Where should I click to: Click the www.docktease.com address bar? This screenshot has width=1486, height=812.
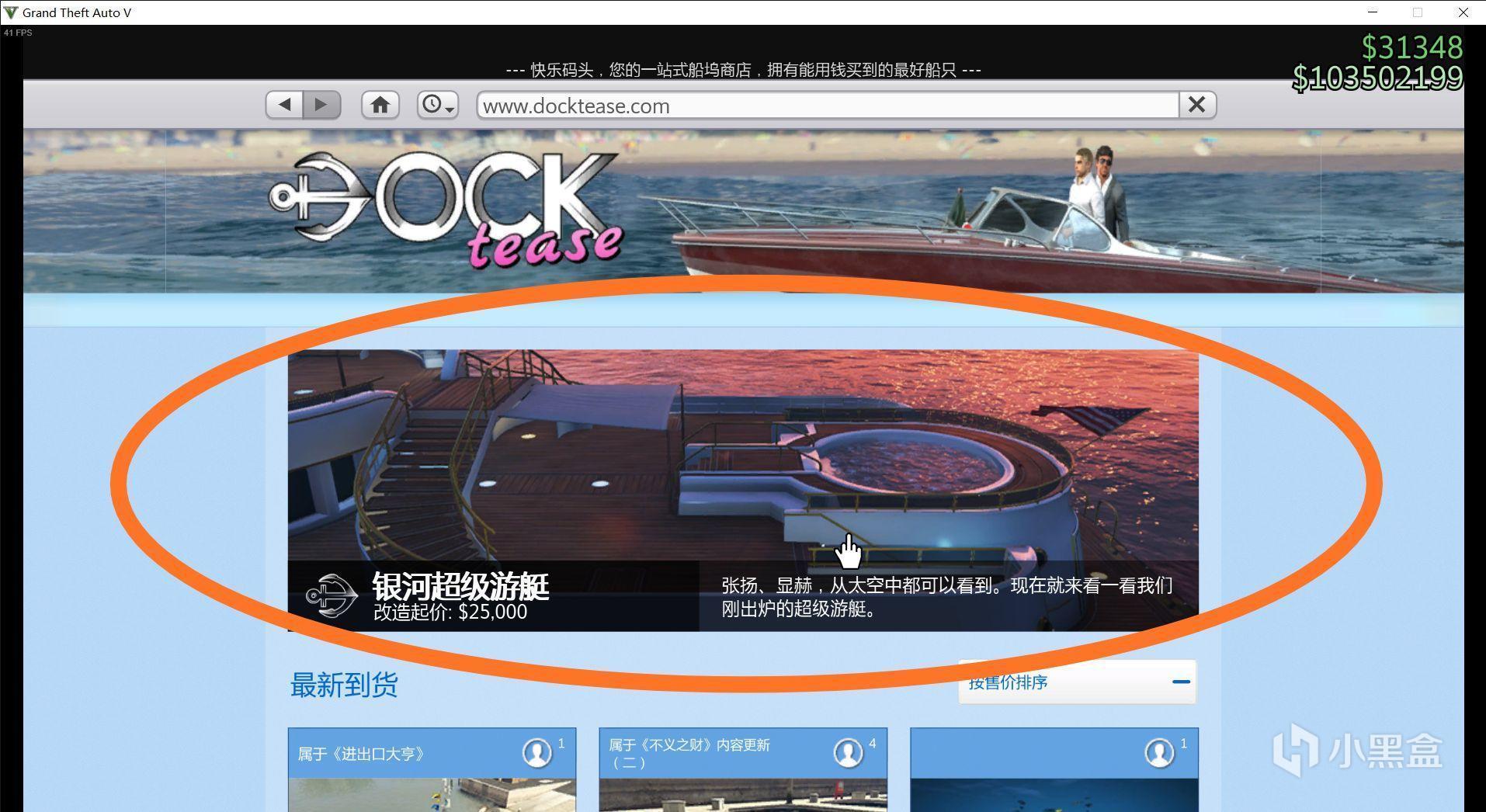tap(828, 106)
